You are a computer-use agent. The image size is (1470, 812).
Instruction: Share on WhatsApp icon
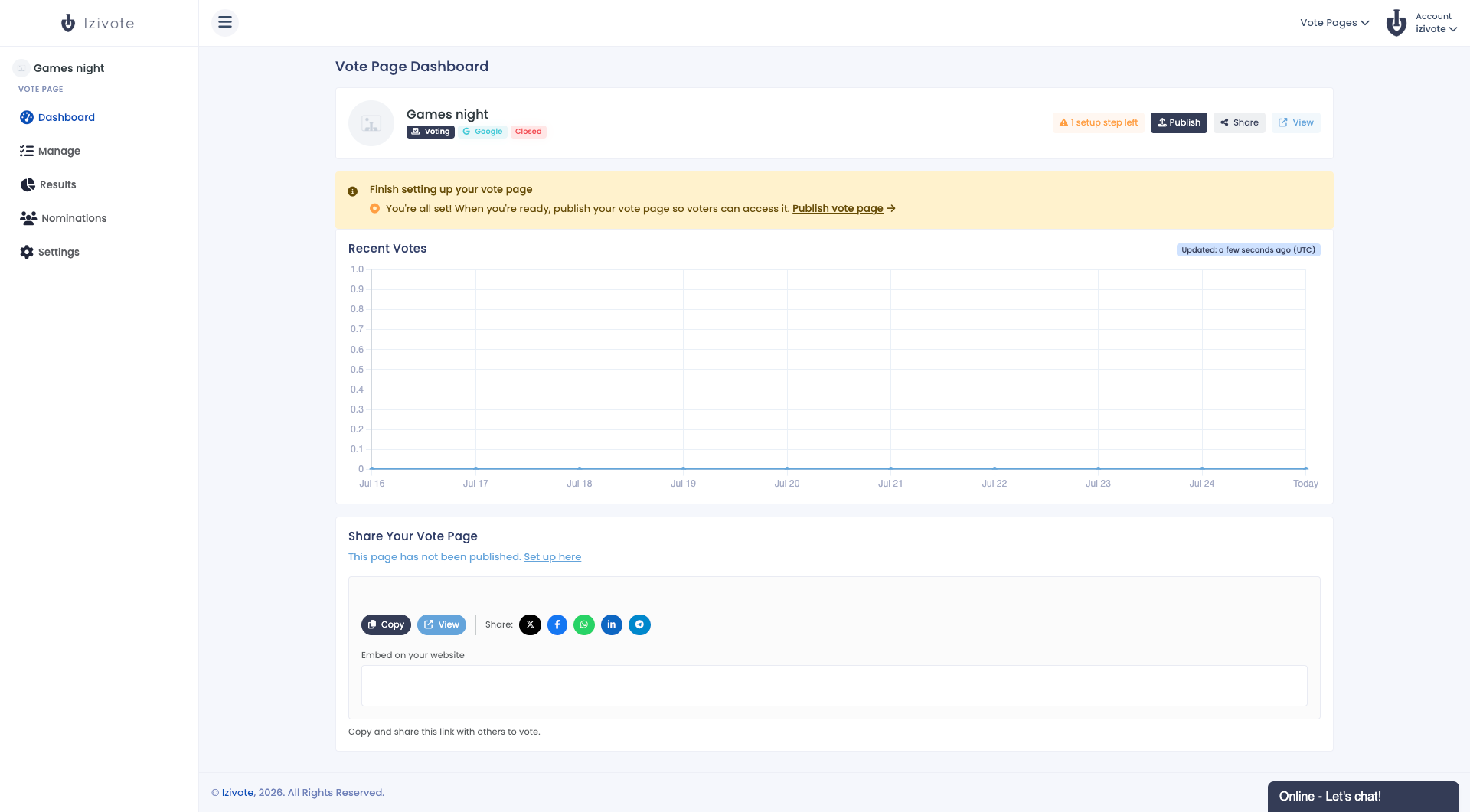(584, 624)
